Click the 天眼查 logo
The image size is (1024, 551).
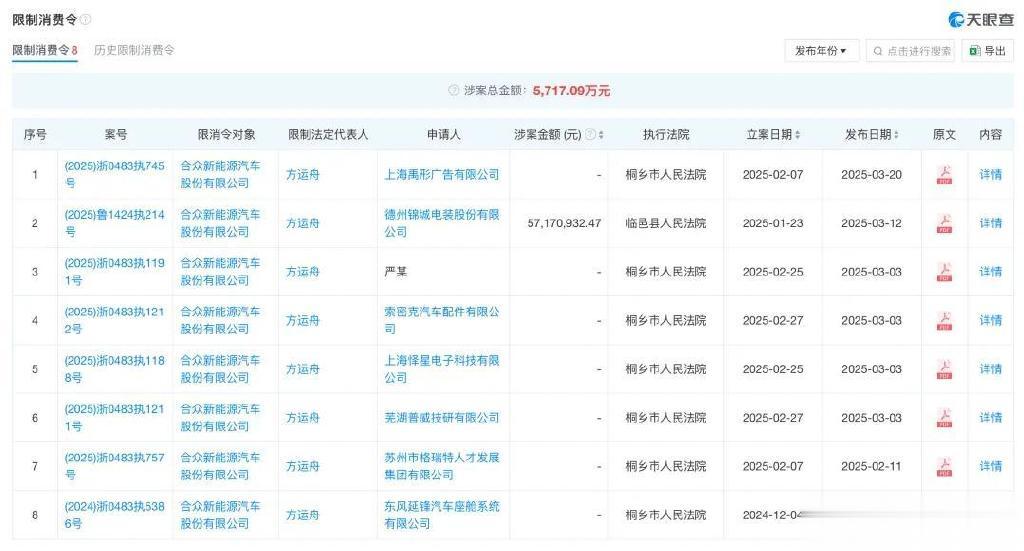pyautogui.click(x=980, y=20)
